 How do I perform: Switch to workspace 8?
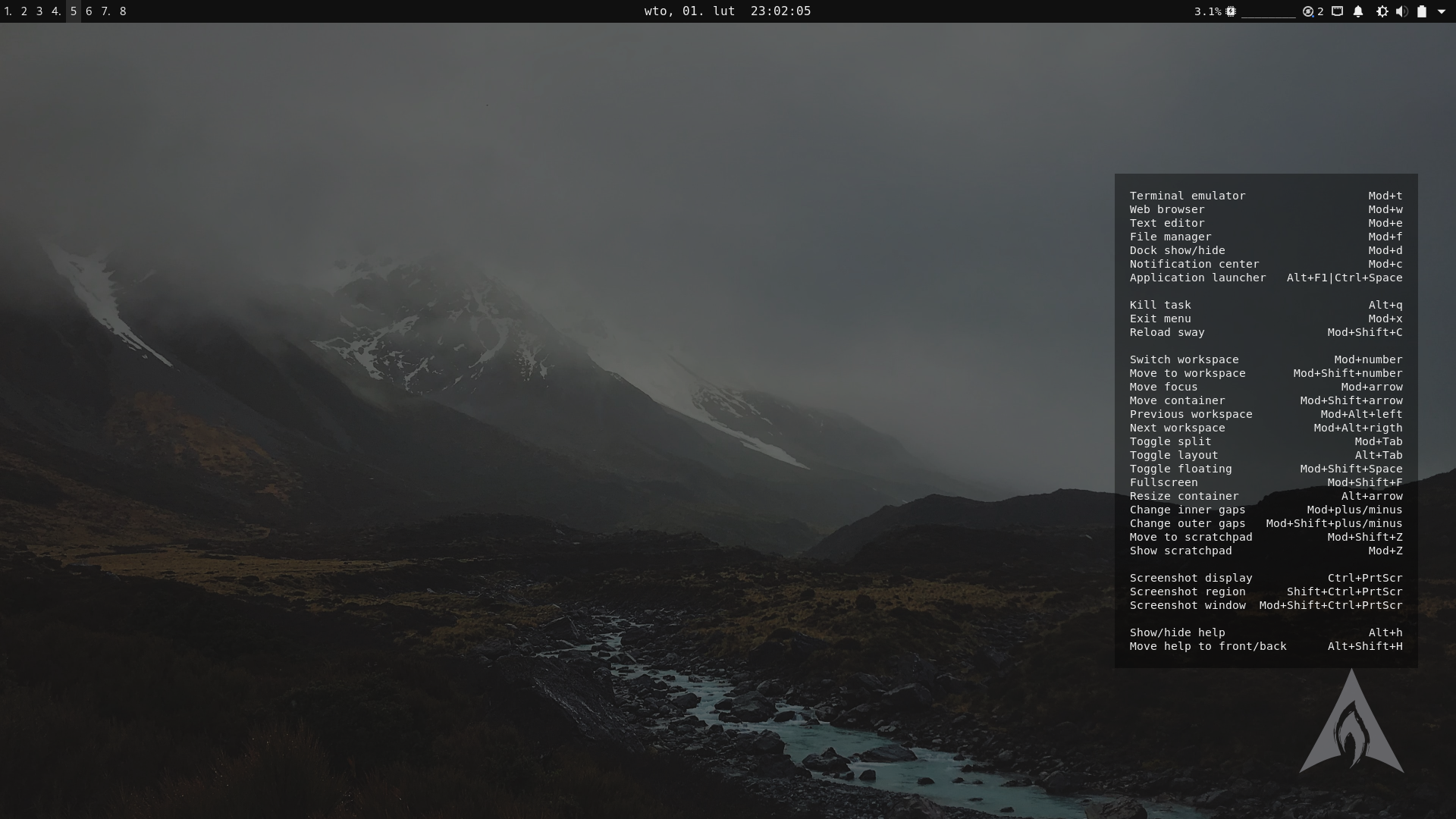point(123,11)
